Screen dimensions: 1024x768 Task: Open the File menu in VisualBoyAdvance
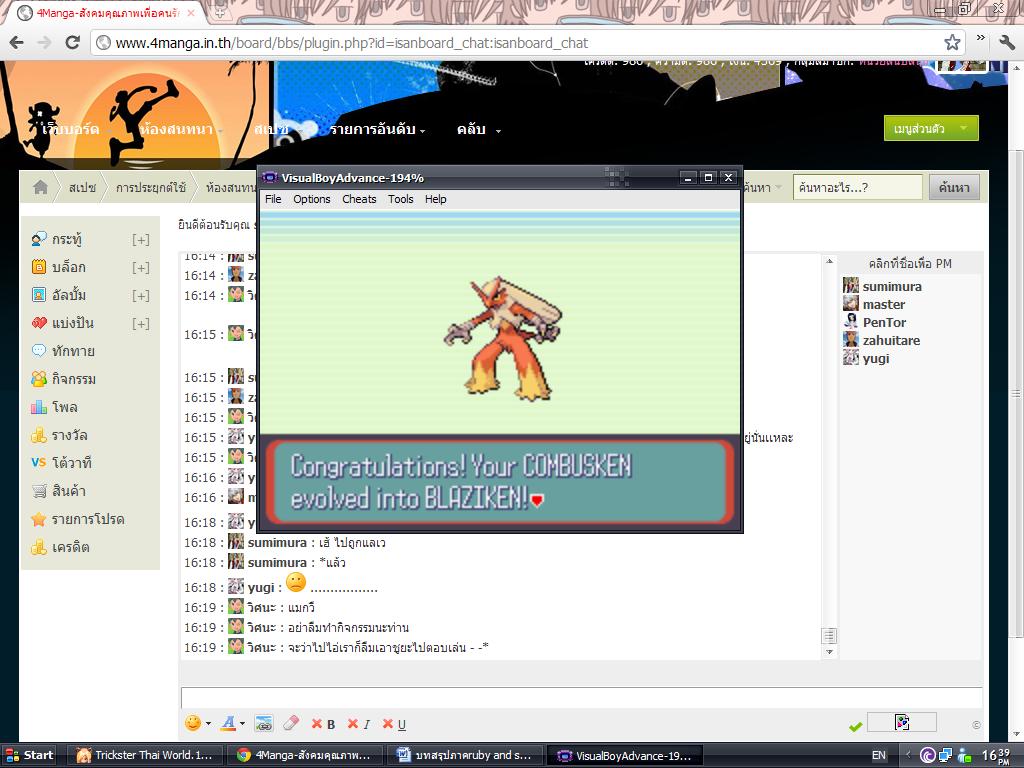(273, 199)
